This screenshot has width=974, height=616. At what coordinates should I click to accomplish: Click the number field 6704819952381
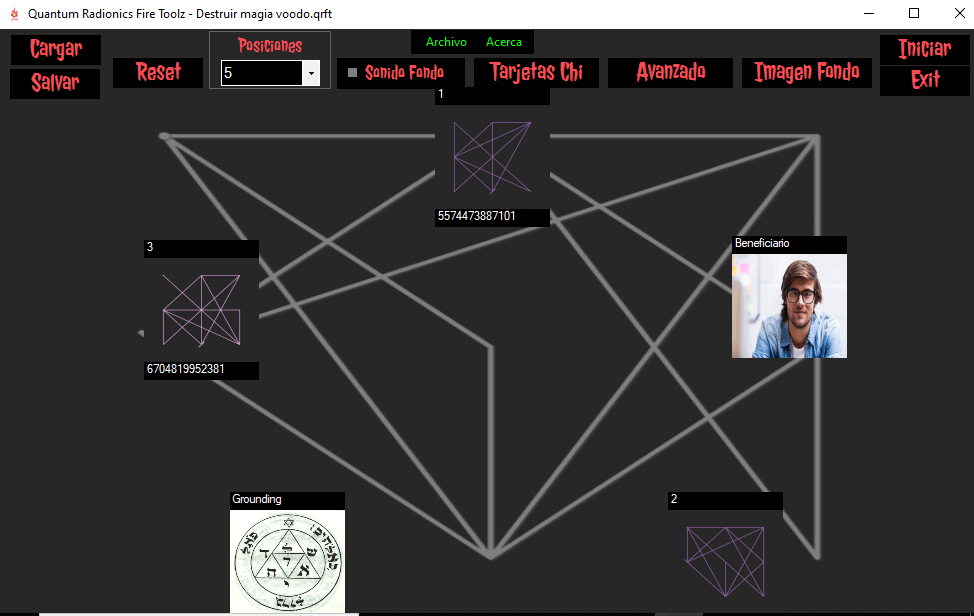point(201,370)
